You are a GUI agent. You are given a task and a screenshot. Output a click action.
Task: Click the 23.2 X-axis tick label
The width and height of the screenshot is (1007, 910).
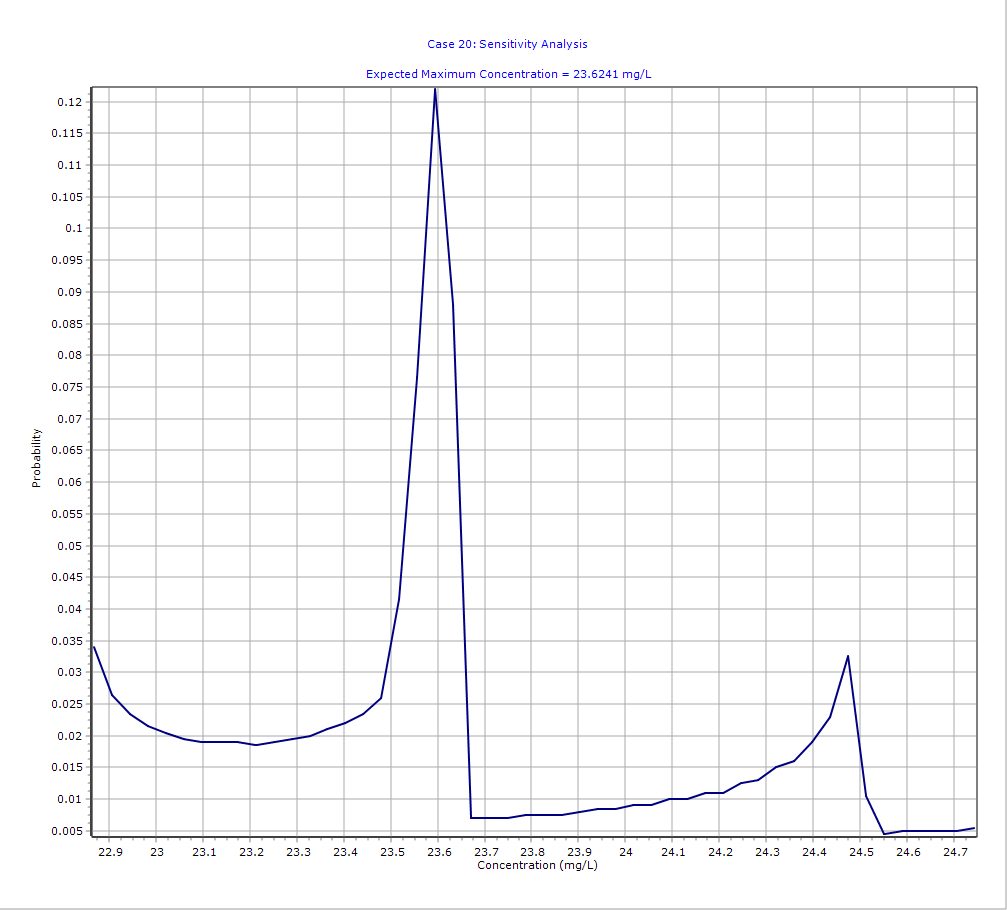251,852
